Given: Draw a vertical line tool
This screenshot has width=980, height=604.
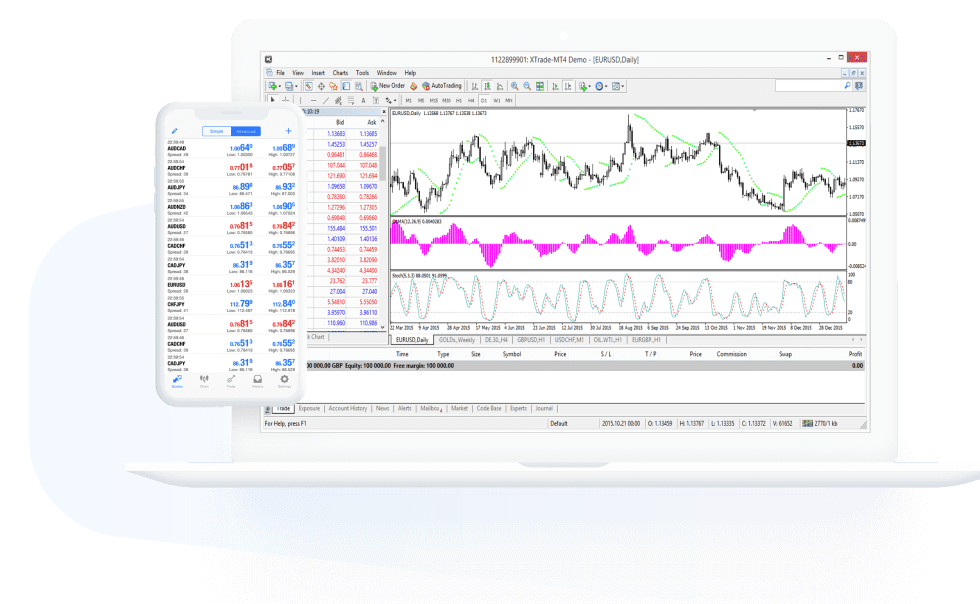Looking at the screenshot, I should pos(301,100).
